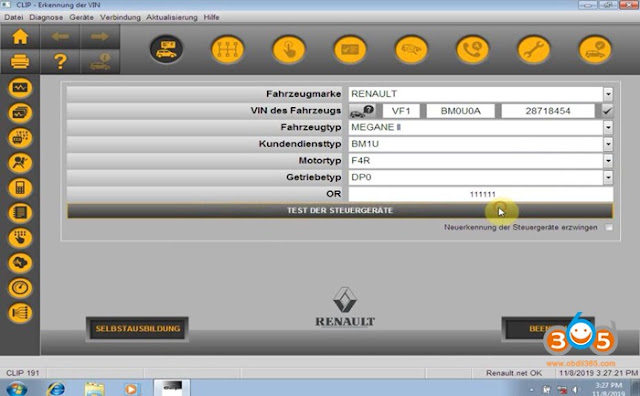Click the SELBSTAUSBILDUNG button

pyautogui.click(x=138, y=329)
